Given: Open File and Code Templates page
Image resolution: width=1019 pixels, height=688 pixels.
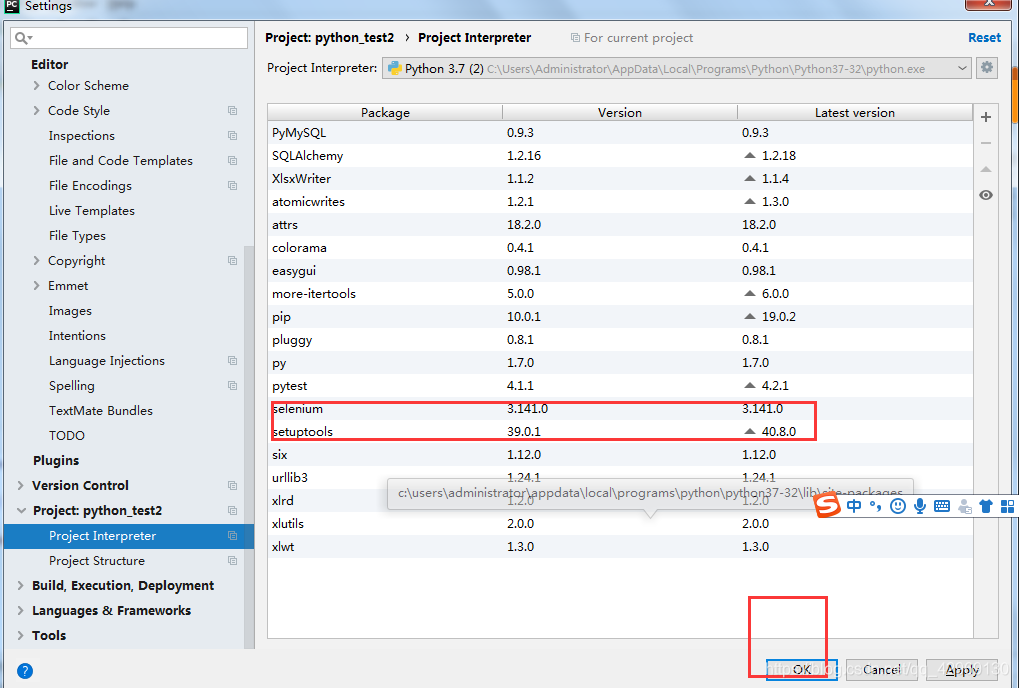Looking at the screenshot, I should coord(120,160).
